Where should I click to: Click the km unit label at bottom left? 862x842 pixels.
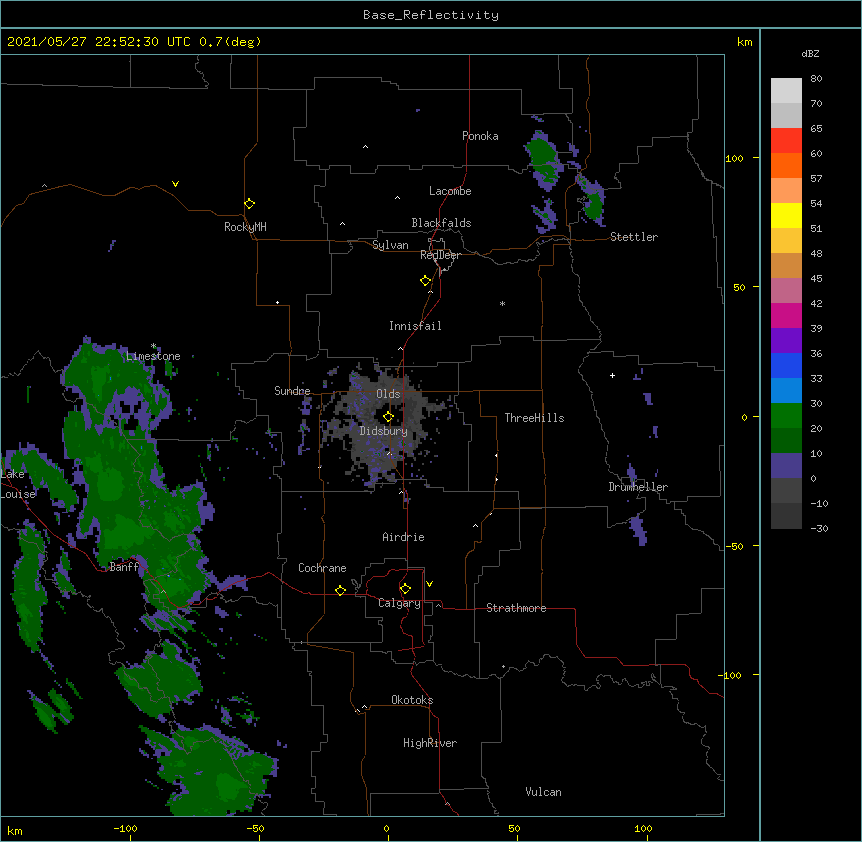[15, 831]
